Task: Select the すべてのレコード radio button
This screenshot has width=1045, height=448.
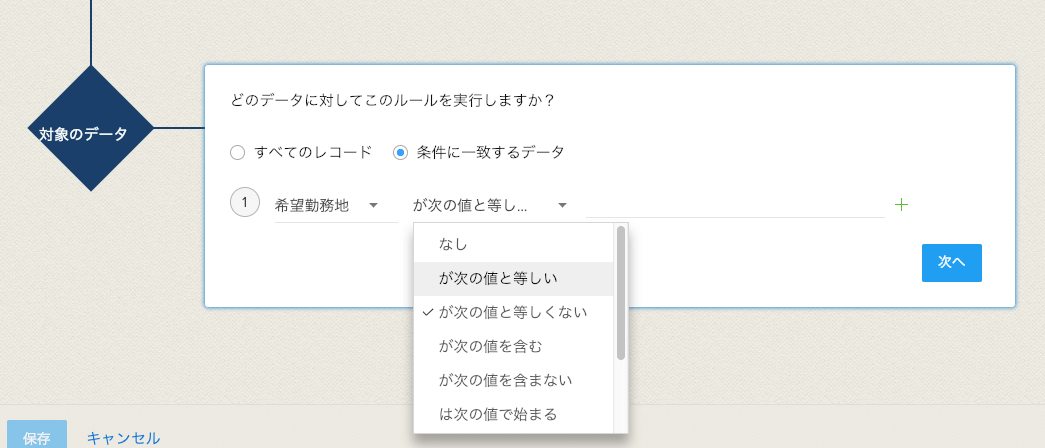Action: click(x=237, y=153)
